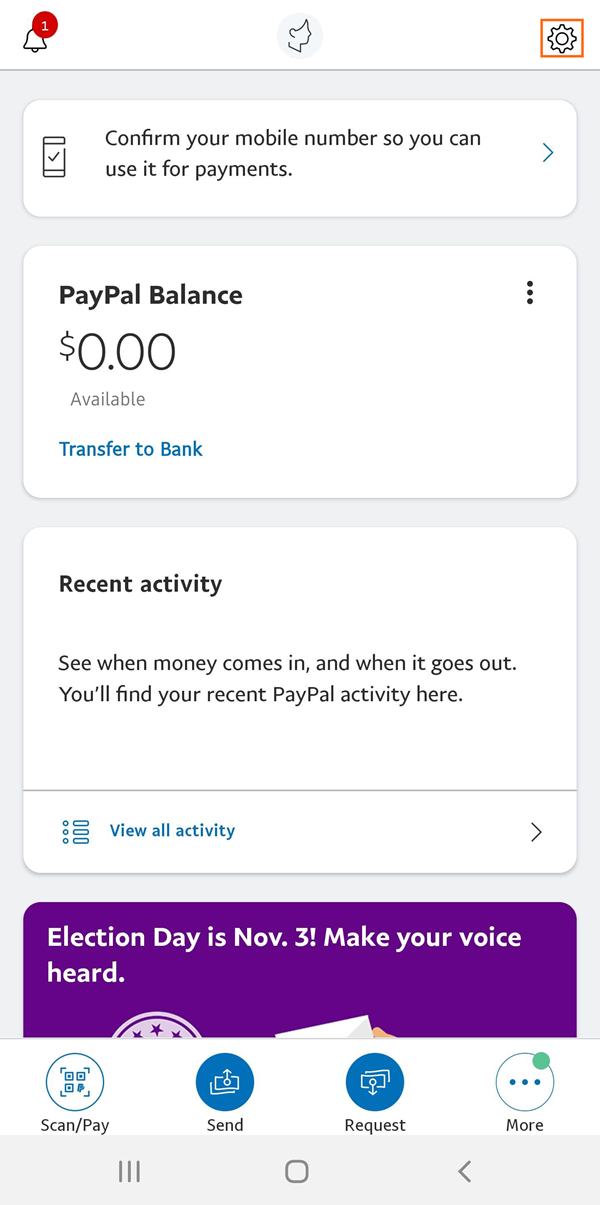
Task: Open the PayPal Balance three-dot menu
Action: pos(530,292)
